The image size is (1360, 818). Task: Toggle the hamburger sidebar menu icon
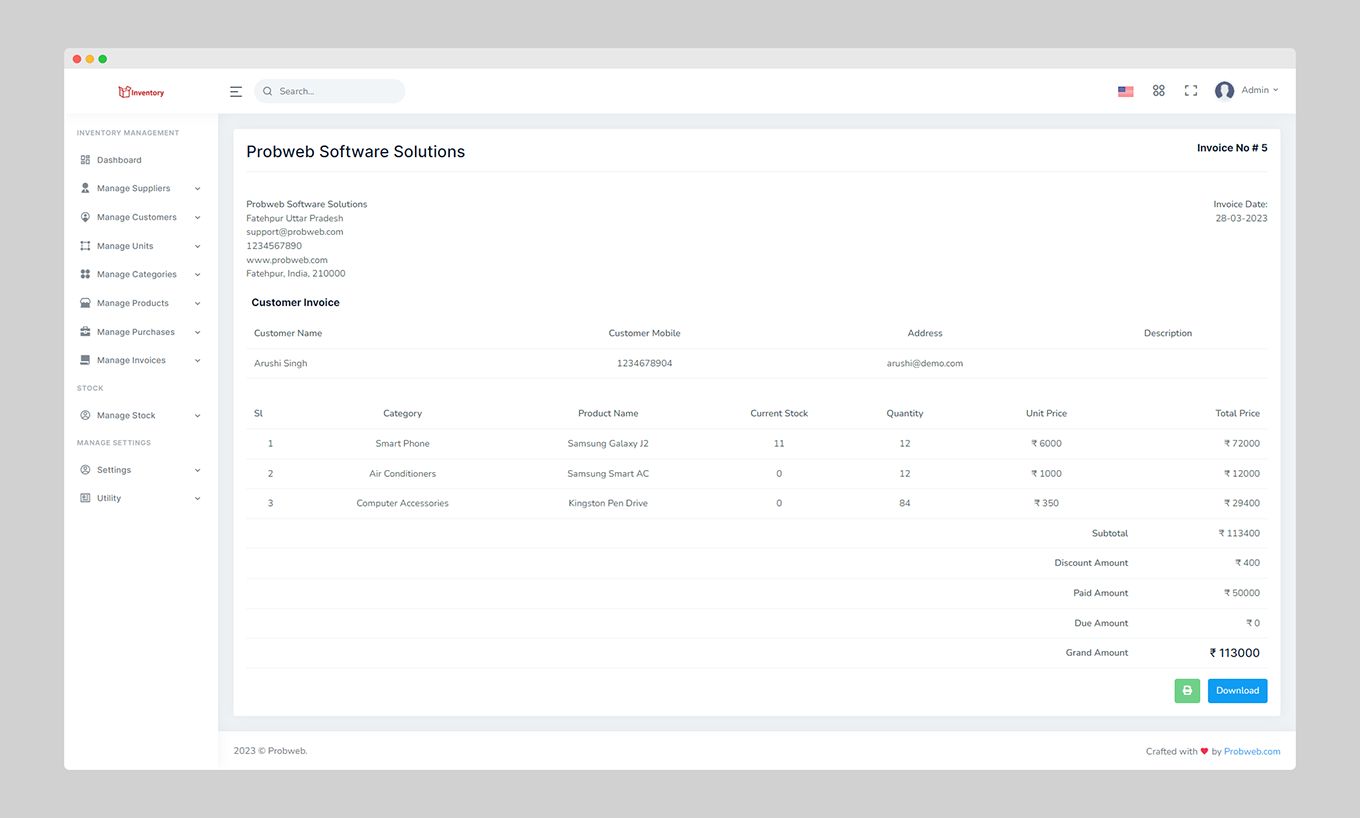(236, 91)
